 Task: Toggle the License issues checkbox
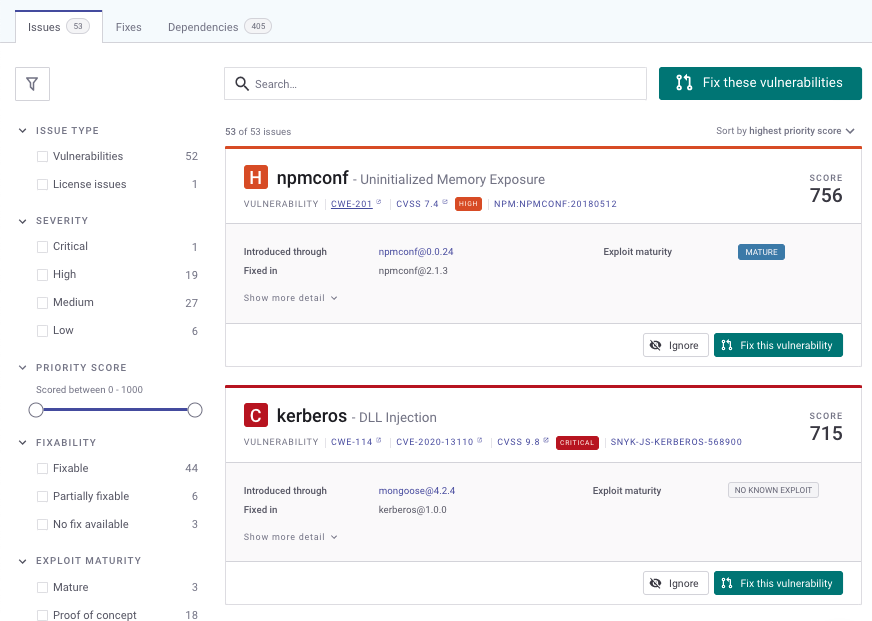coord(42,185)
